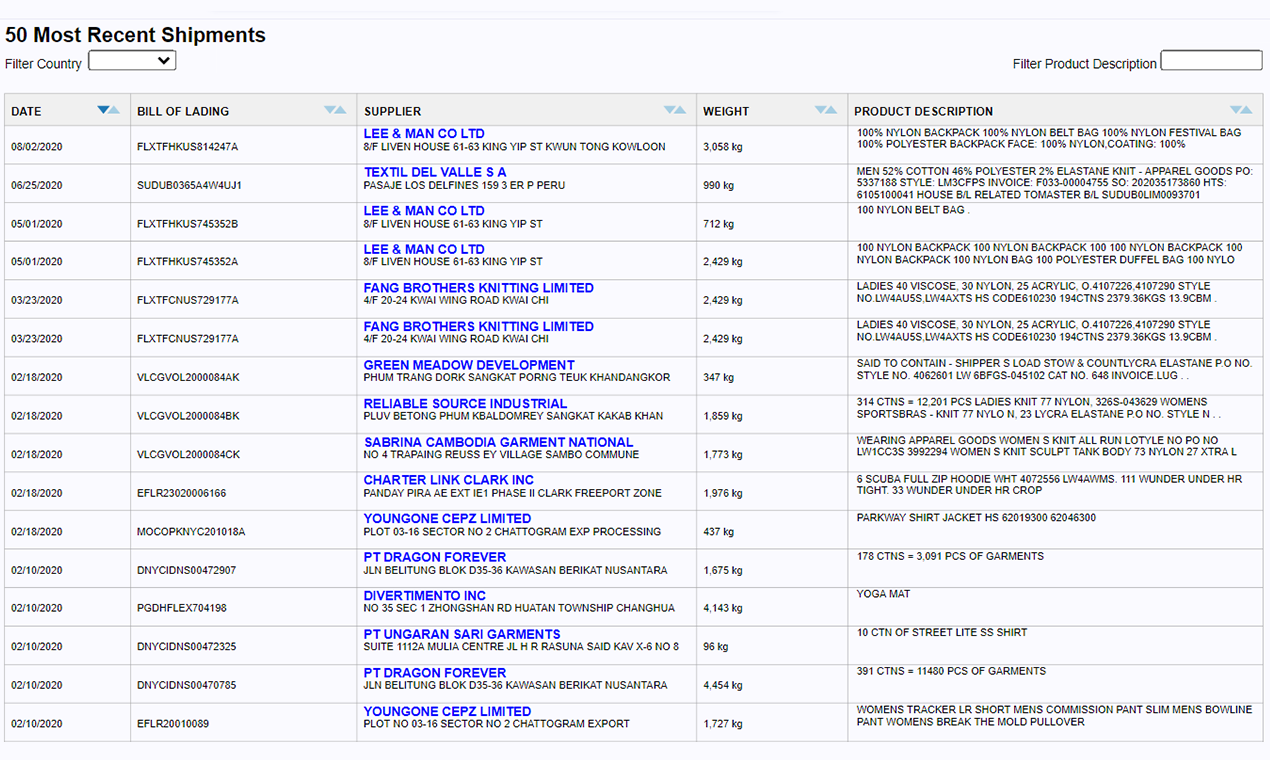
Task: Open the CHARTER LINK CLARK INC supplier link
Action: point(449,480)
